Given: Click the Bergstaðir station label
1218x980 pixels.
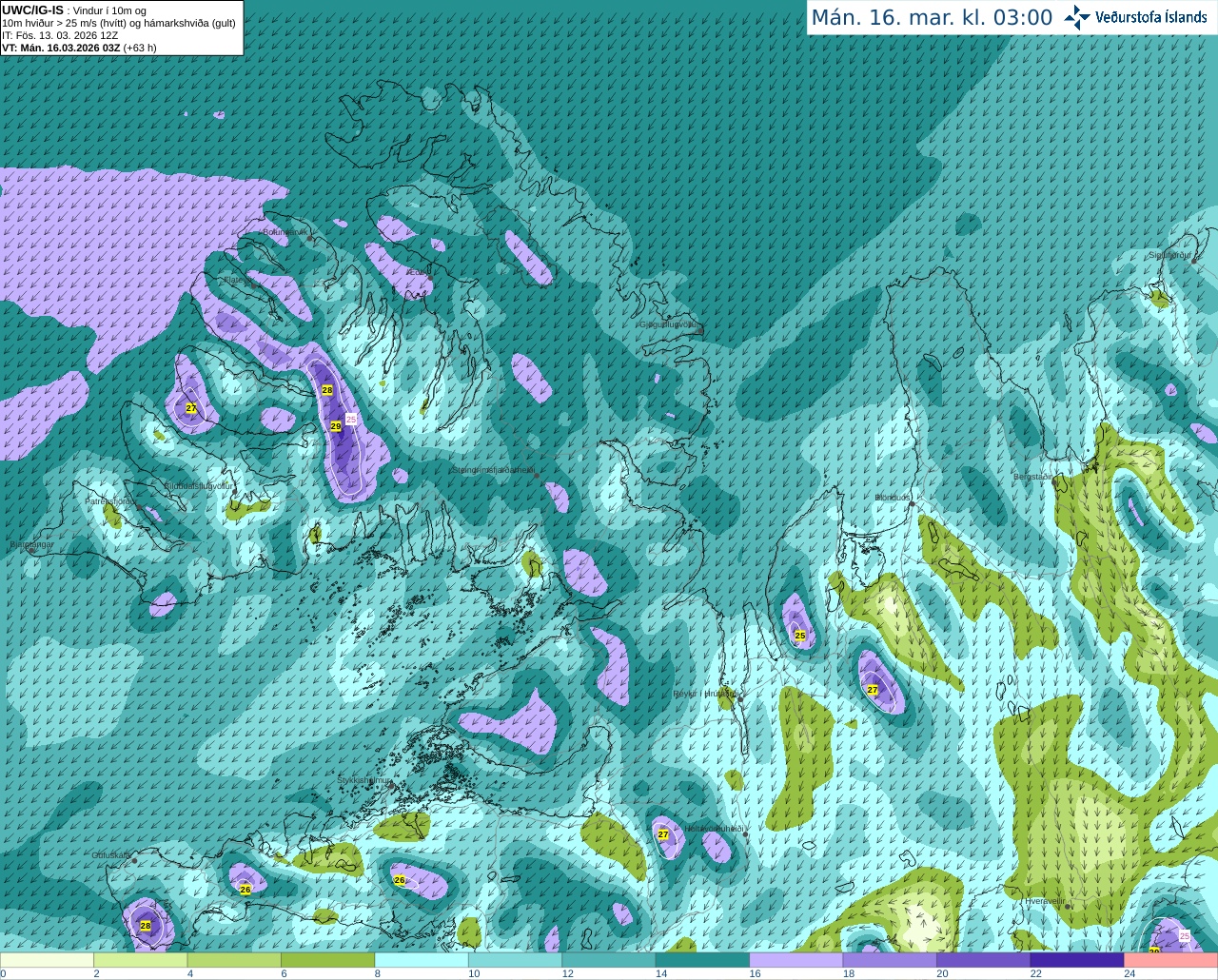Looking at the screenshot, I should tap(1032, 477).
